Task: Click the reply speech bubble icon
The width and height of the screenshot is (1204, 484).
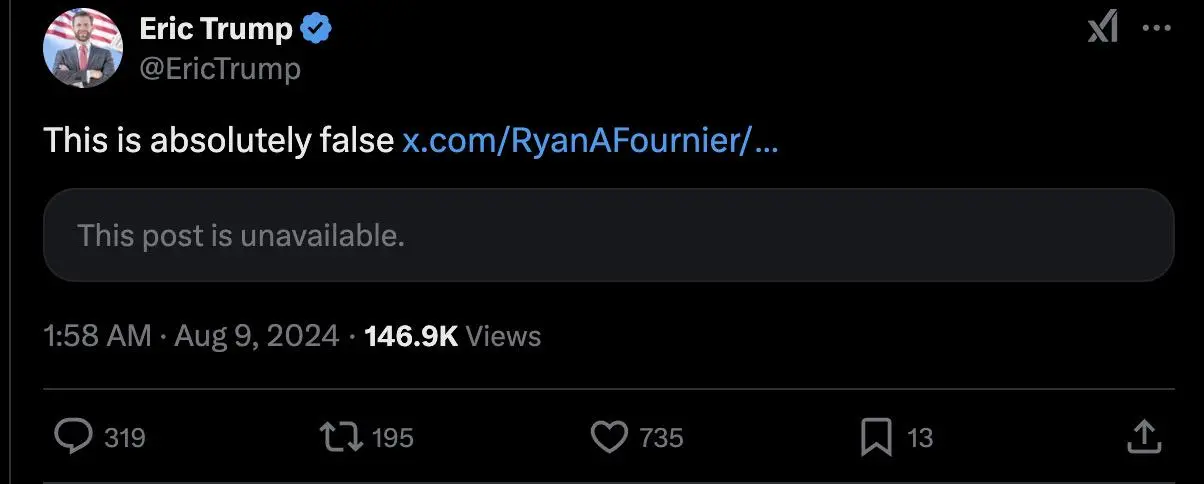Action: (73, 437)
